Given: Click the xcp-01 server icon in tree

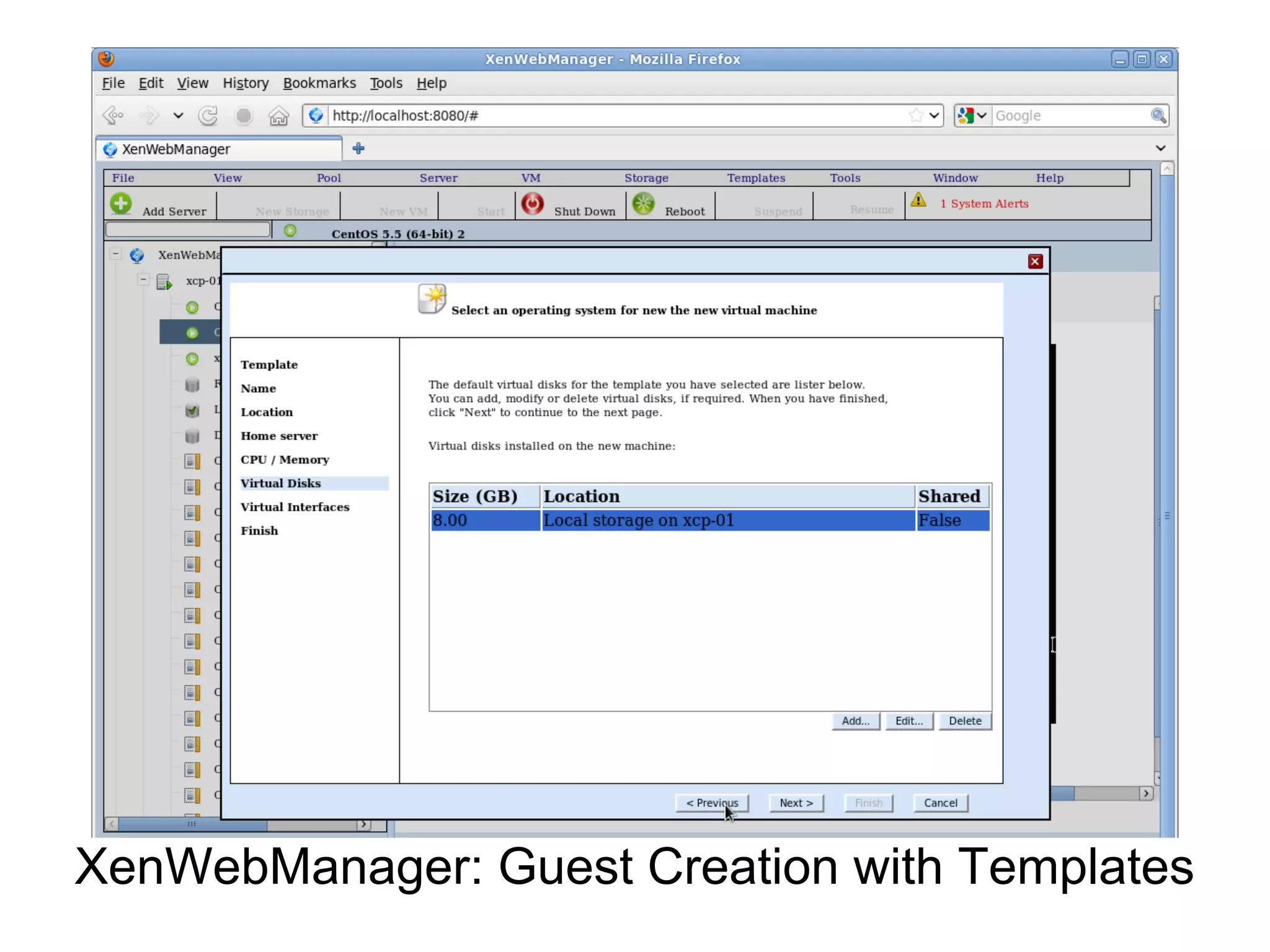Looking at the screenshot, I should coord(164,281).
